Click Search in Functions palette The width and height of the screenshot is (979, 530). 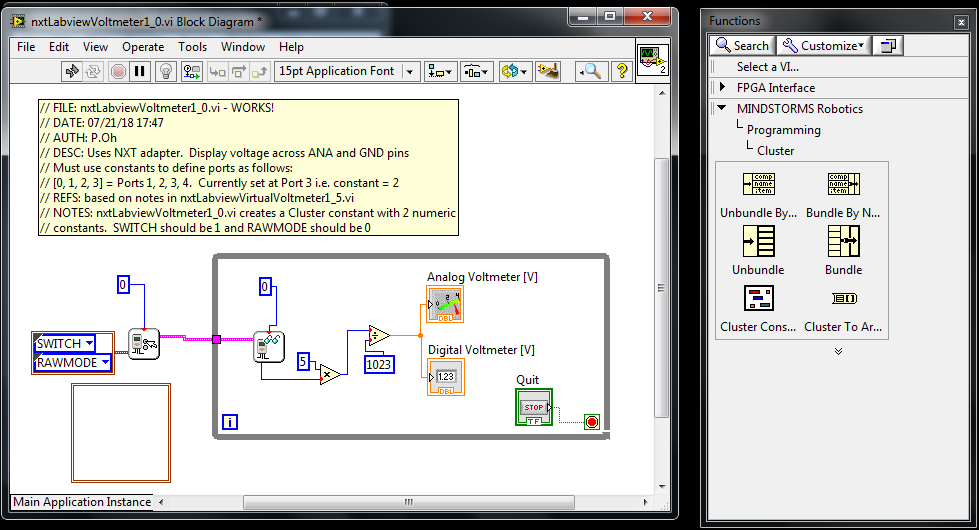point(742,46)
